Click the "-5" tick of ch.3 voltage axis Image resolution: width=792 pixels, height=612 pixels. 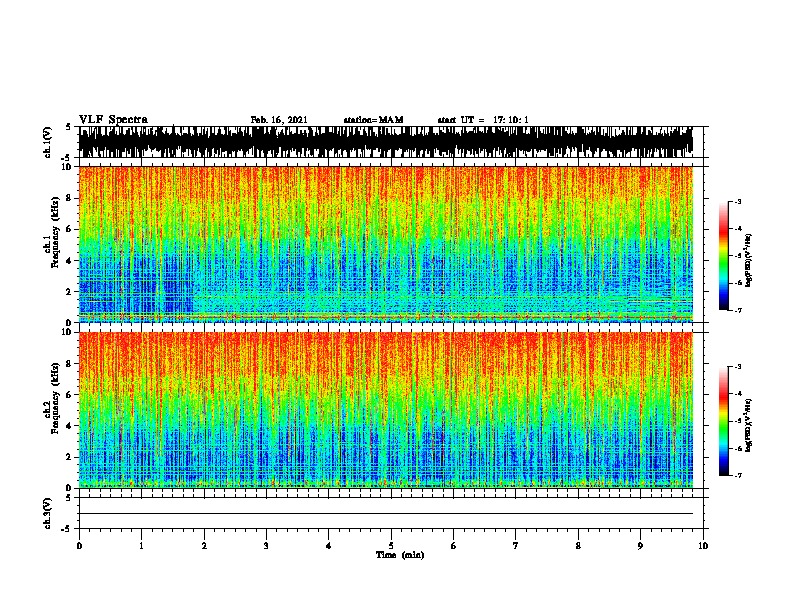coord(67,529)
